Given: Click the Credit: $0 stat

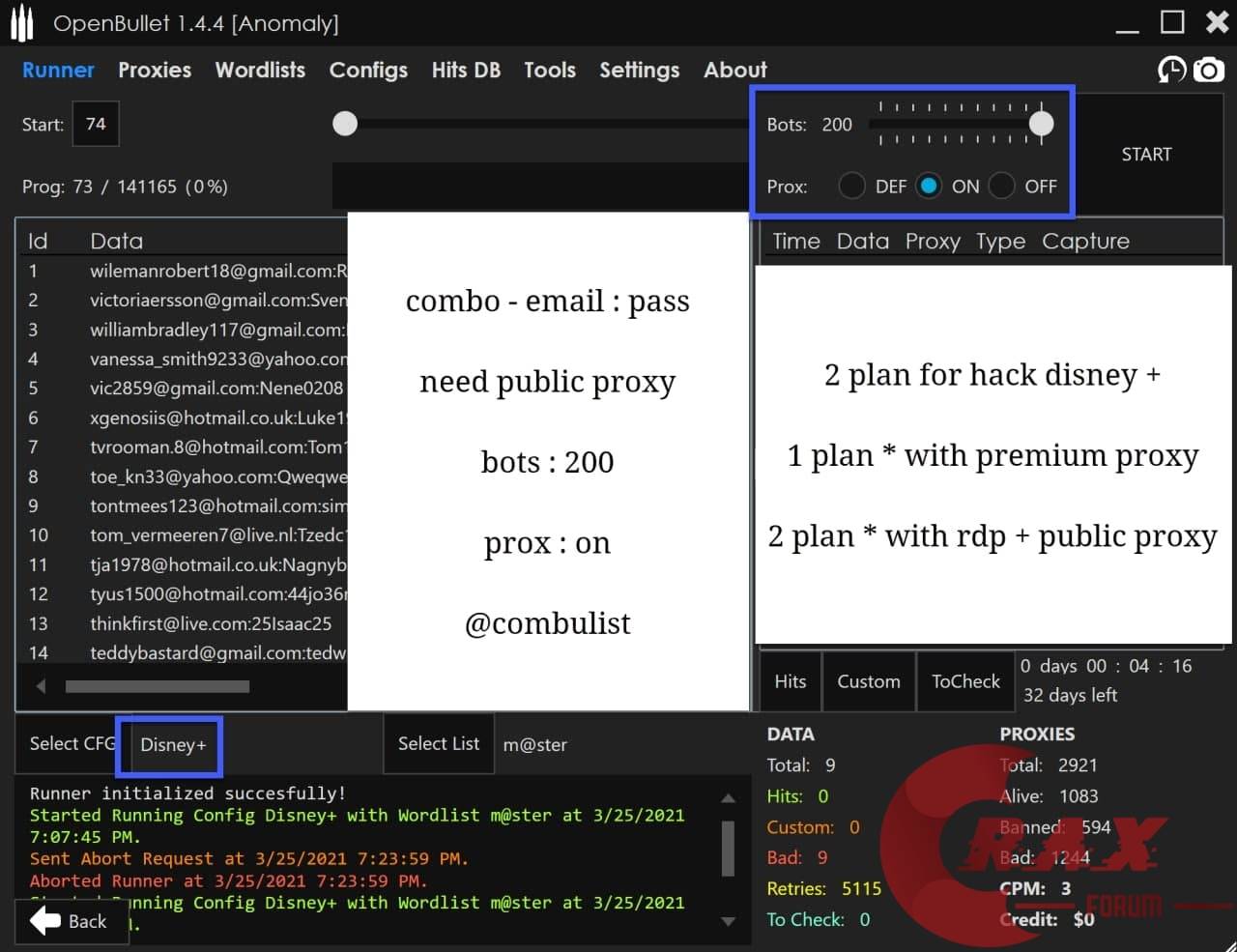Looking at the screenshot, I should (1047, 919).
